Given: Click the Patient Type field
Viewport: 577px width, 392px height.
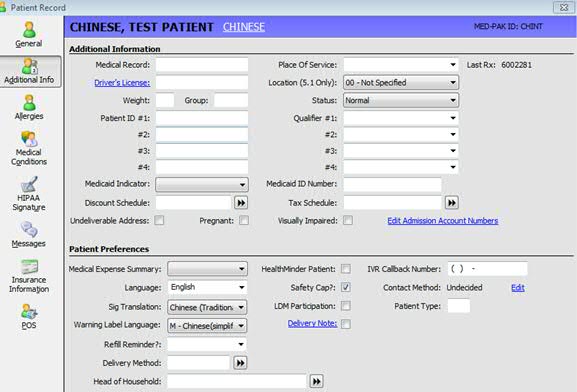Looking at the screenshot, I should pos(459,306).
